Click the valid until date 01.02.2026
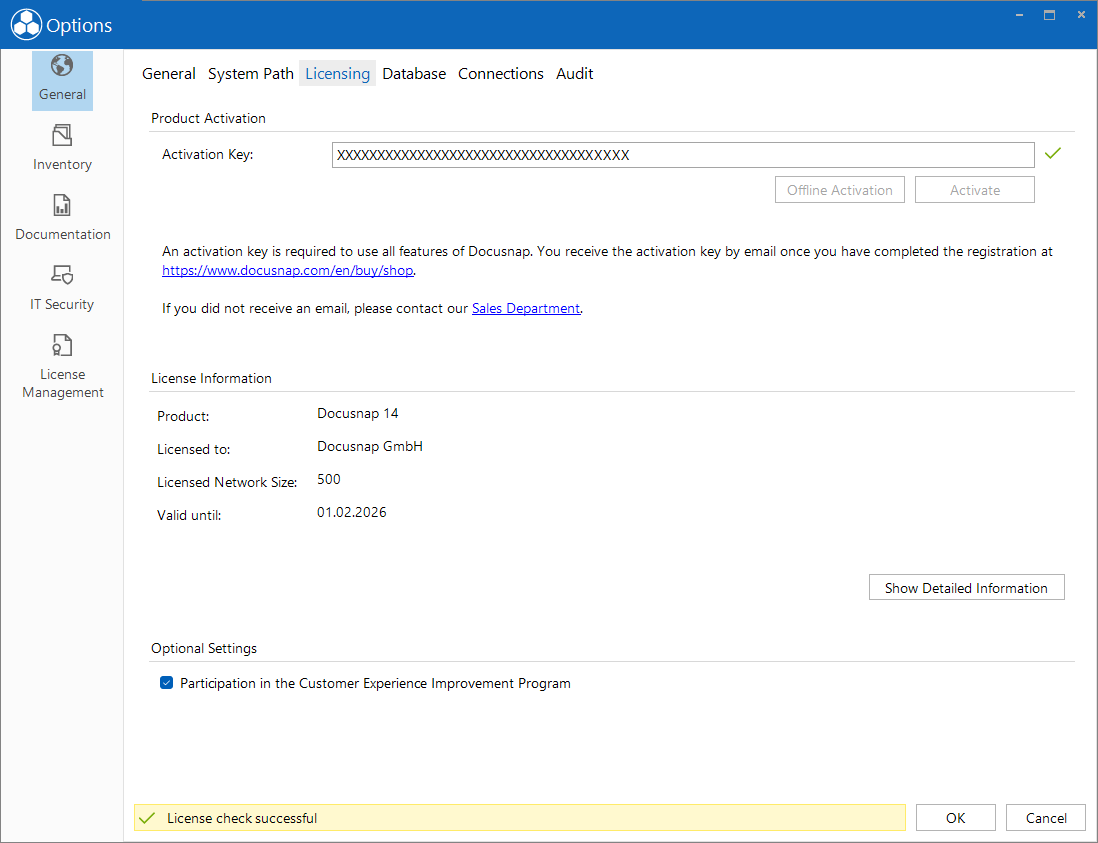The height and width of the screenshot is (843, 1098). (352, 512)
